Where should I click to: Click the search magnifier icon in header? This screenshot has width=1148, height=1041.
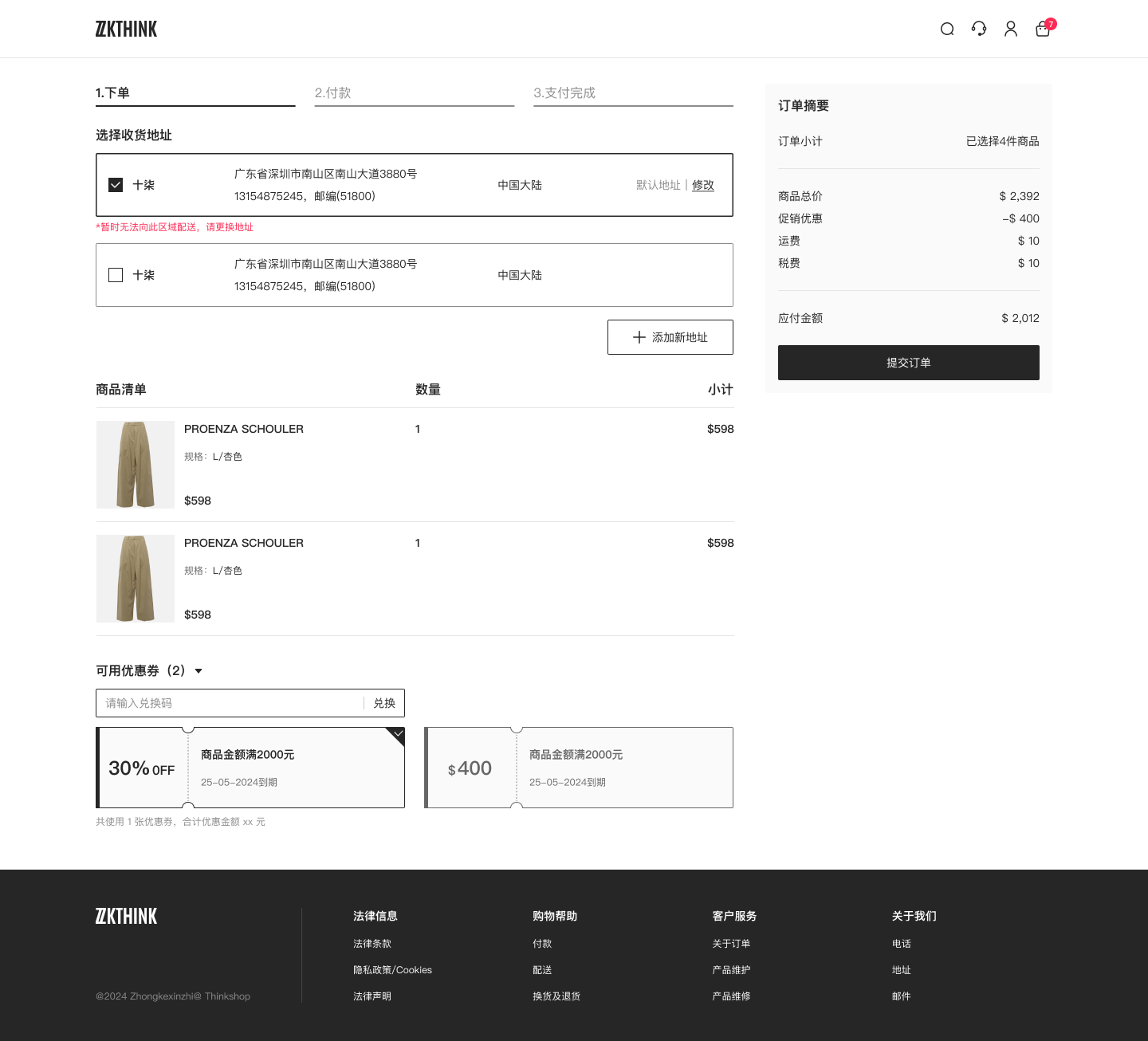click(947, 29)
